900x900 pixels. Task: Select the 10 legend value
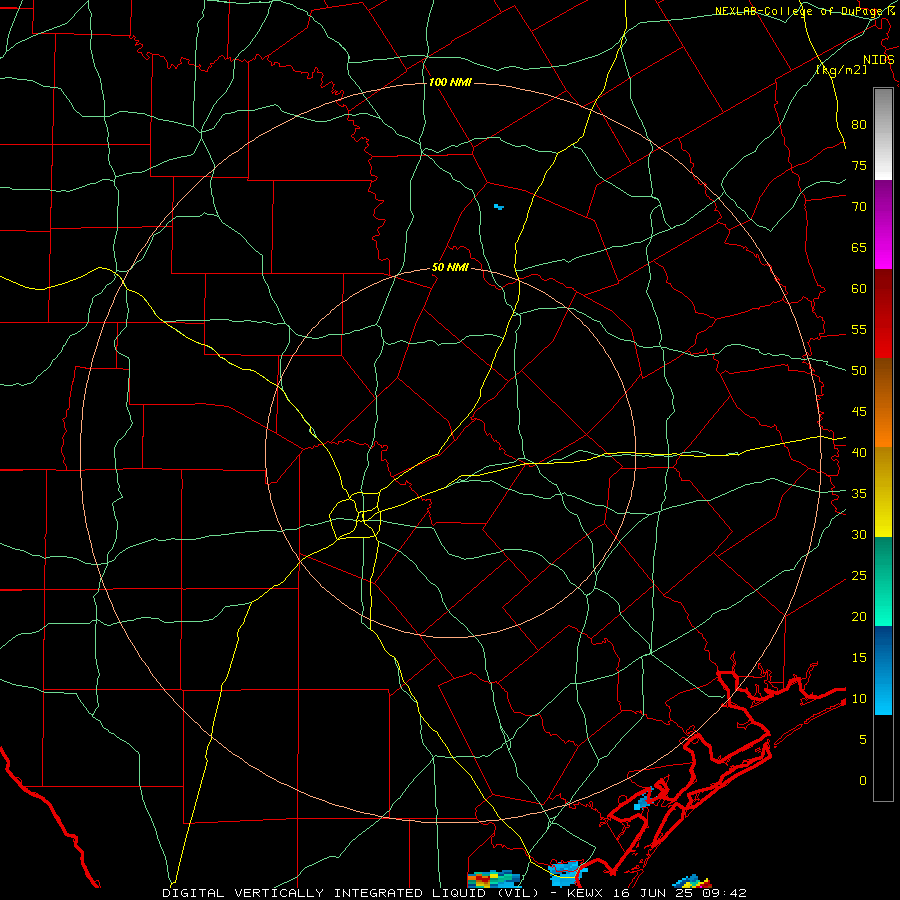(859, 699)
